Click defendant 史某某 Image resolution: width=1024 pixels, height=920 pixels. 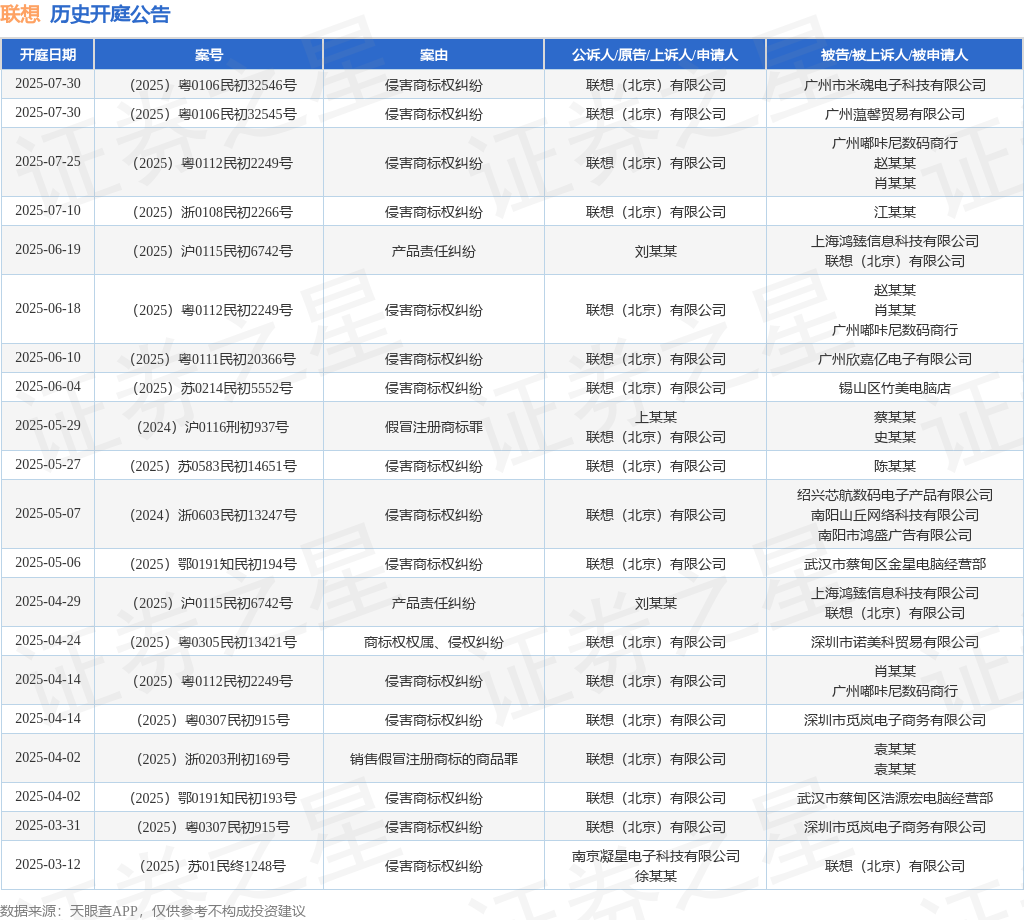tap(895, 437)
